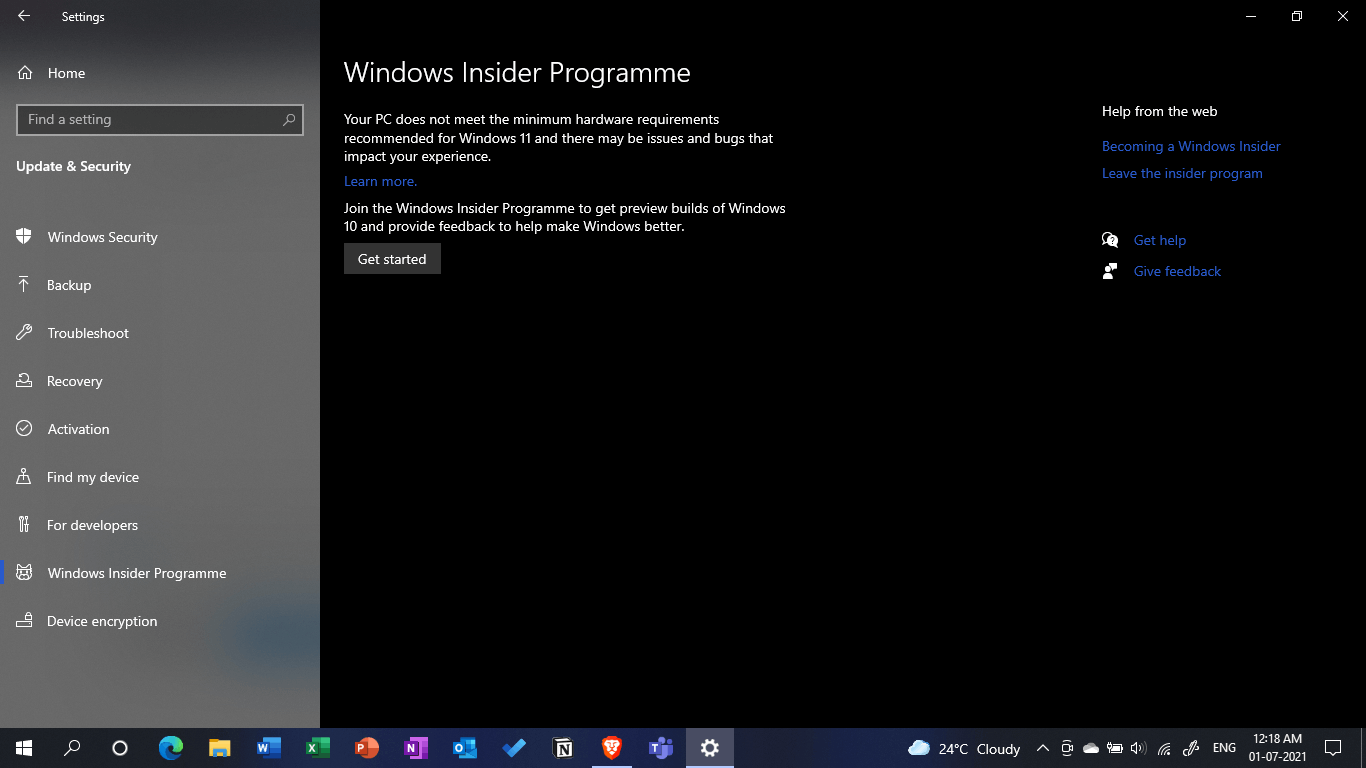Open Becoming a Windows Insider link
The width and height of the screenshot is (1366, 768).
coord(1191,146)
